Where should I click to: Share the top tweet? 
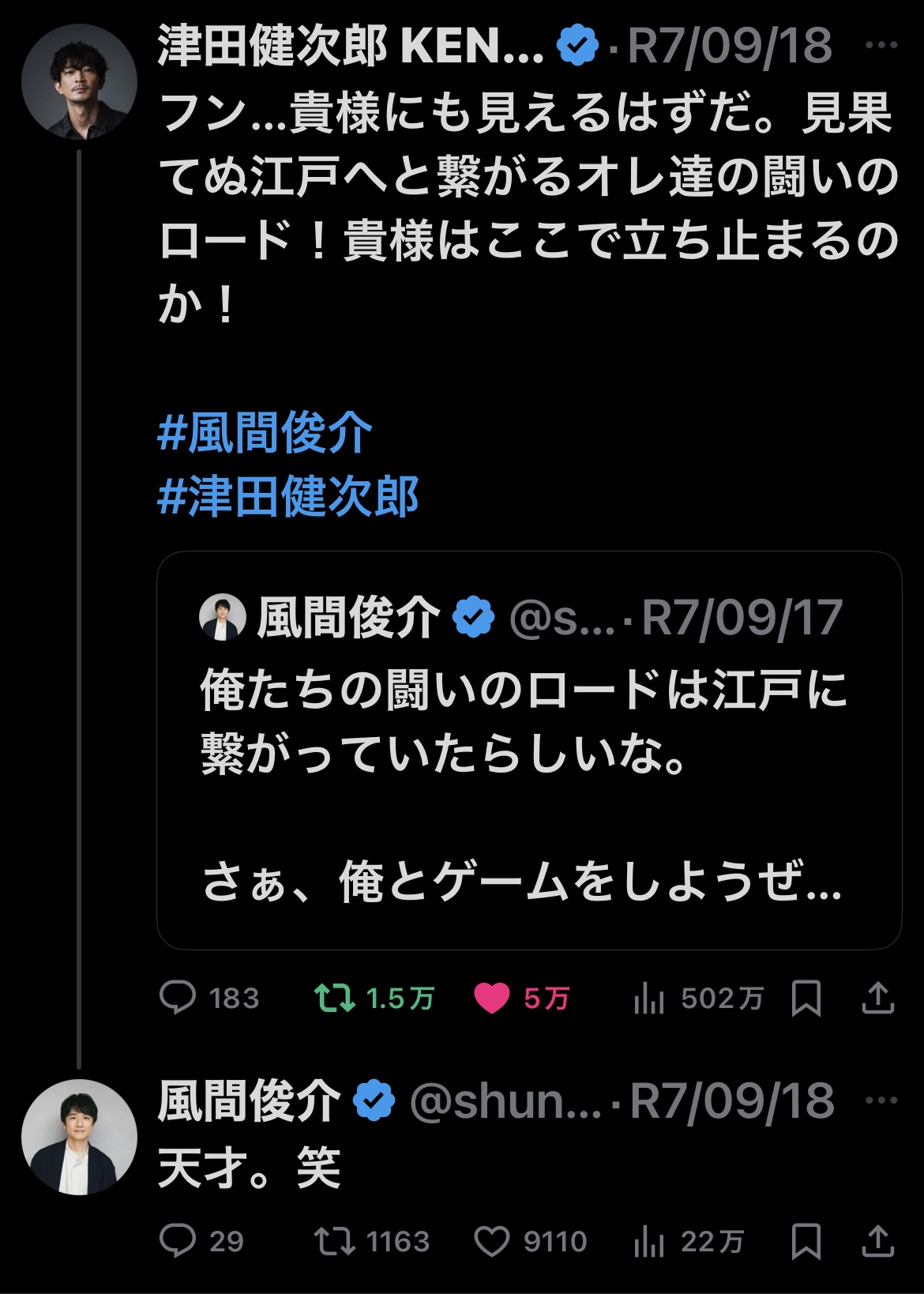coord(877,999)
